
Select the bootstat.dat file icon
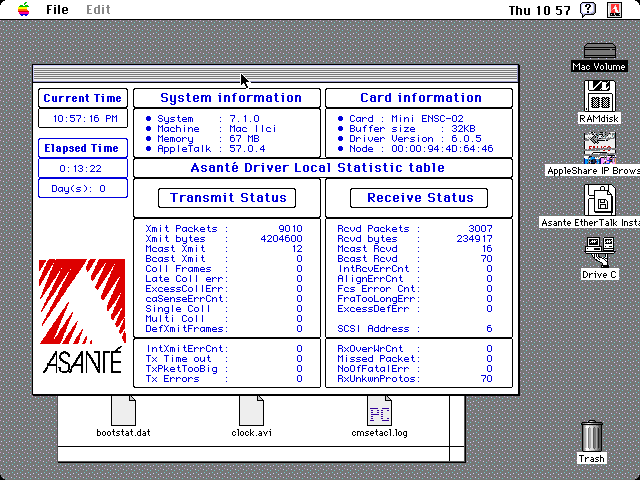pos(123,410)
